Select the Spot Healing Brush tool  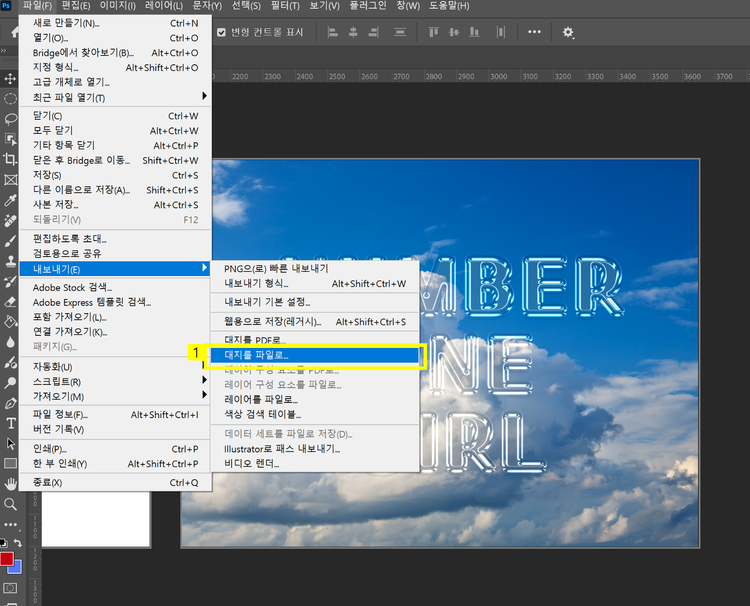[x=10, y=220]
